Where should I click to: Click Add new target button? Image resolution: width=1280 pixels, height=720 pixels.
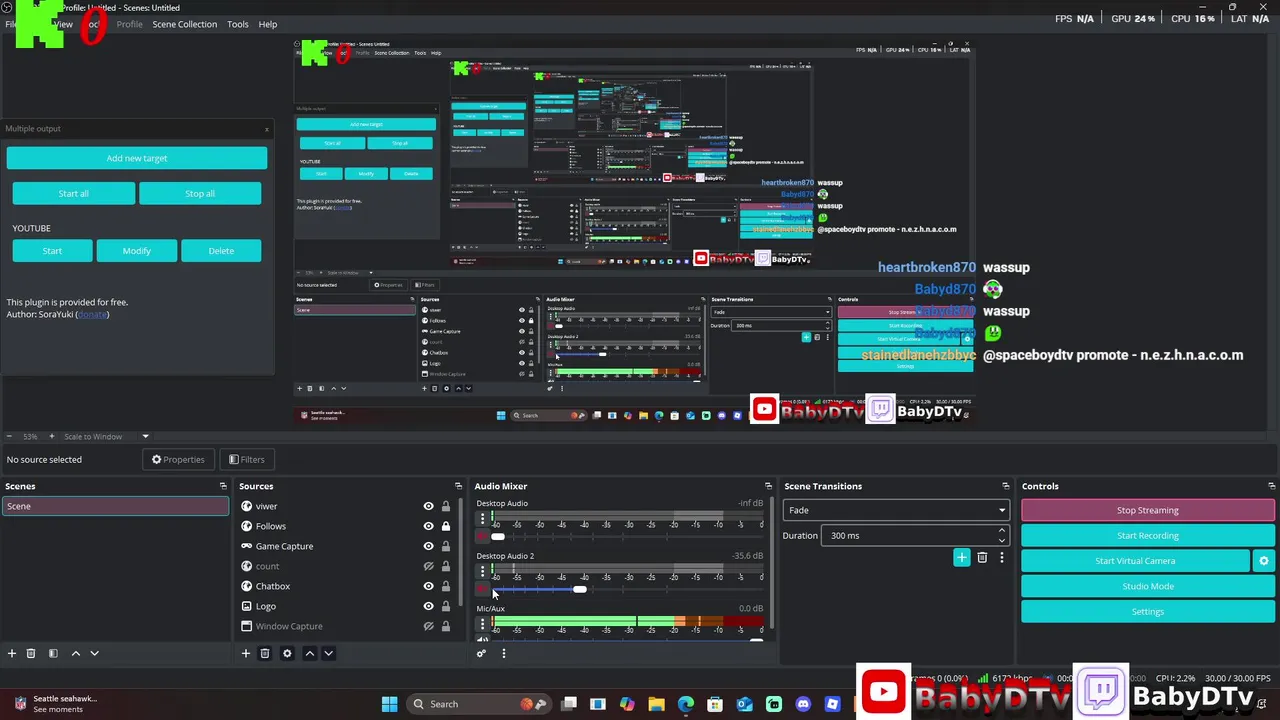click(137, 158)
